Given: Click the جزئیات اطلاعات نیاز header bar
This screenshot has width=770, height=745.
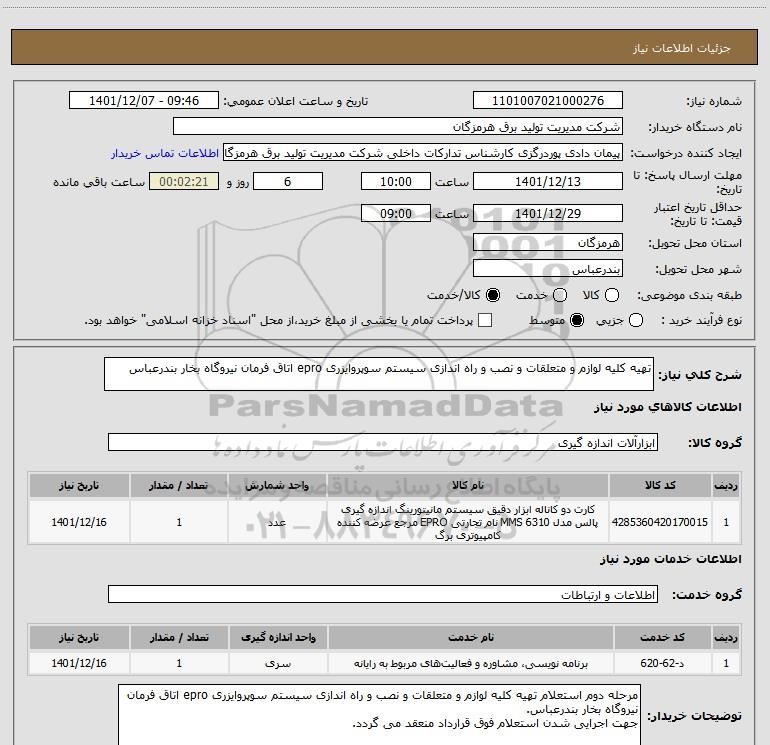Looking at the screenshot, I should (x=384, y=47).
